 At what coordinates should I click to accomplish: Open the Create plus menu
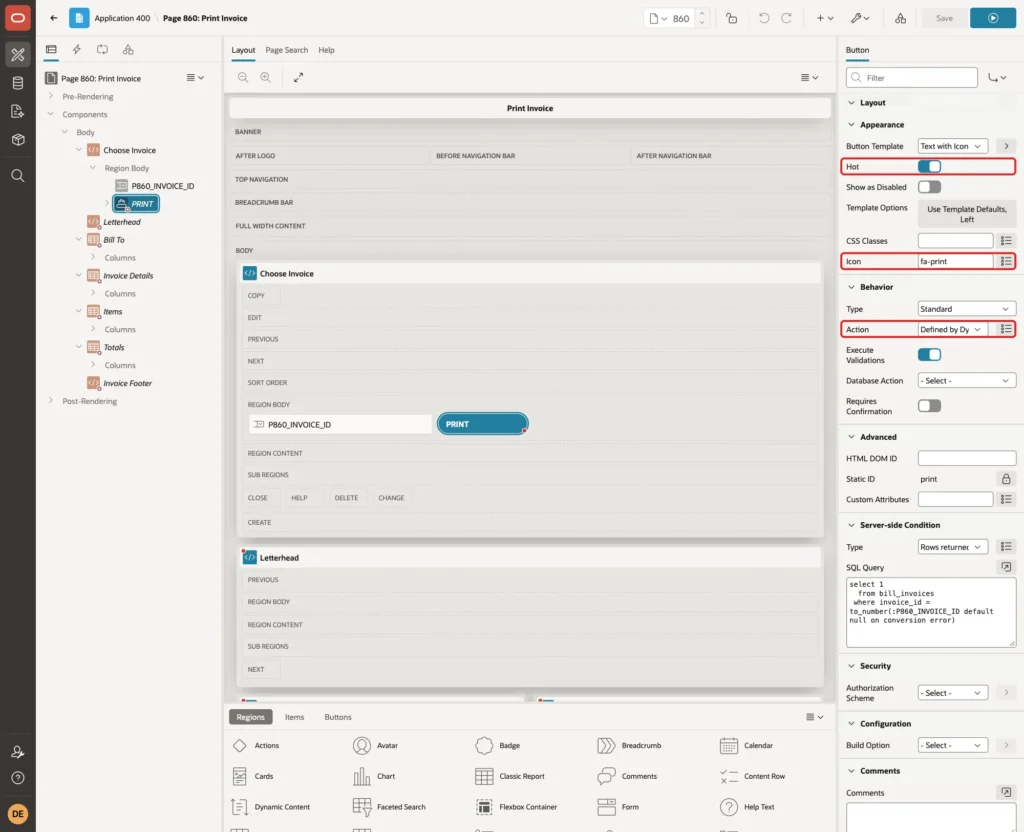click(825, 18)
